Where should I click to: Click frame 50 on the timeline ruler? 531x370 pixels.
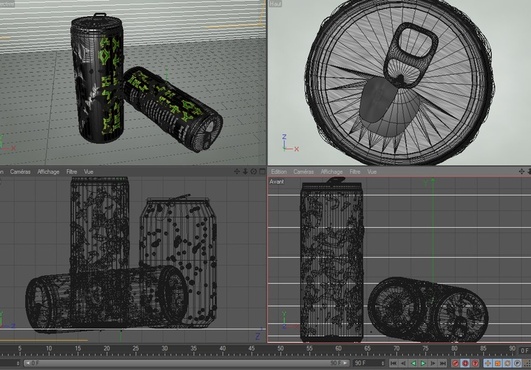[x=280, y=348]
